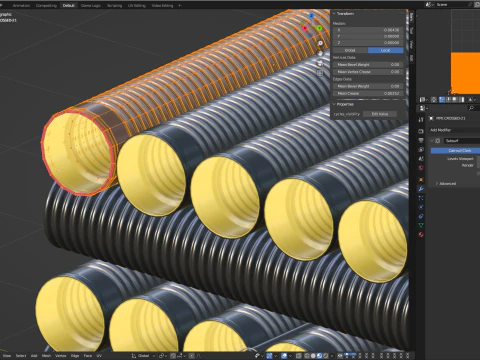480x360 pixels.
Task: Open the properties editor type dropdown
Action: coord(424,108)
